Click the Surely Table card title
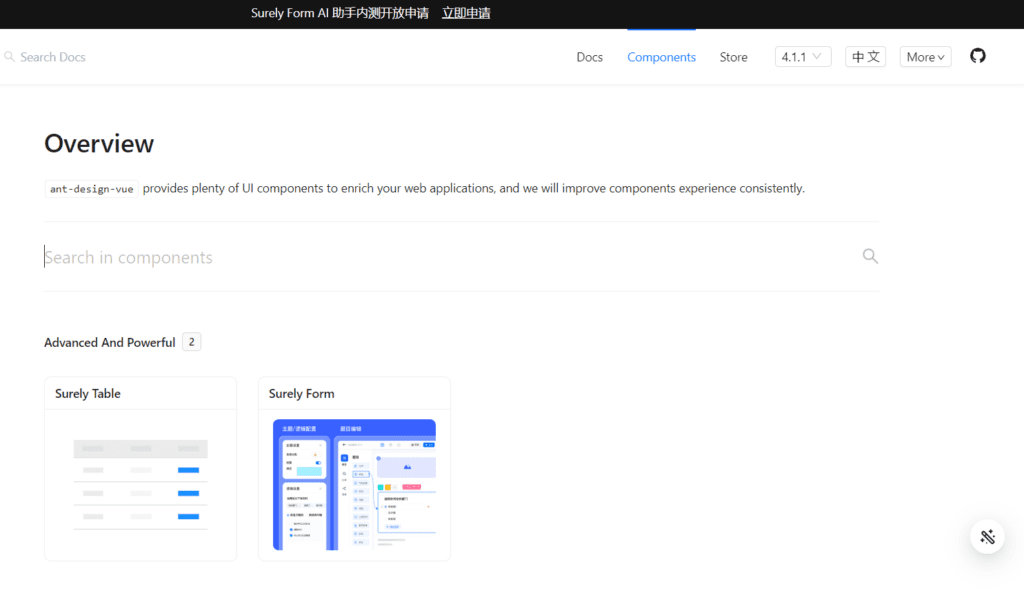1024x591 pixels. point(88,394)
